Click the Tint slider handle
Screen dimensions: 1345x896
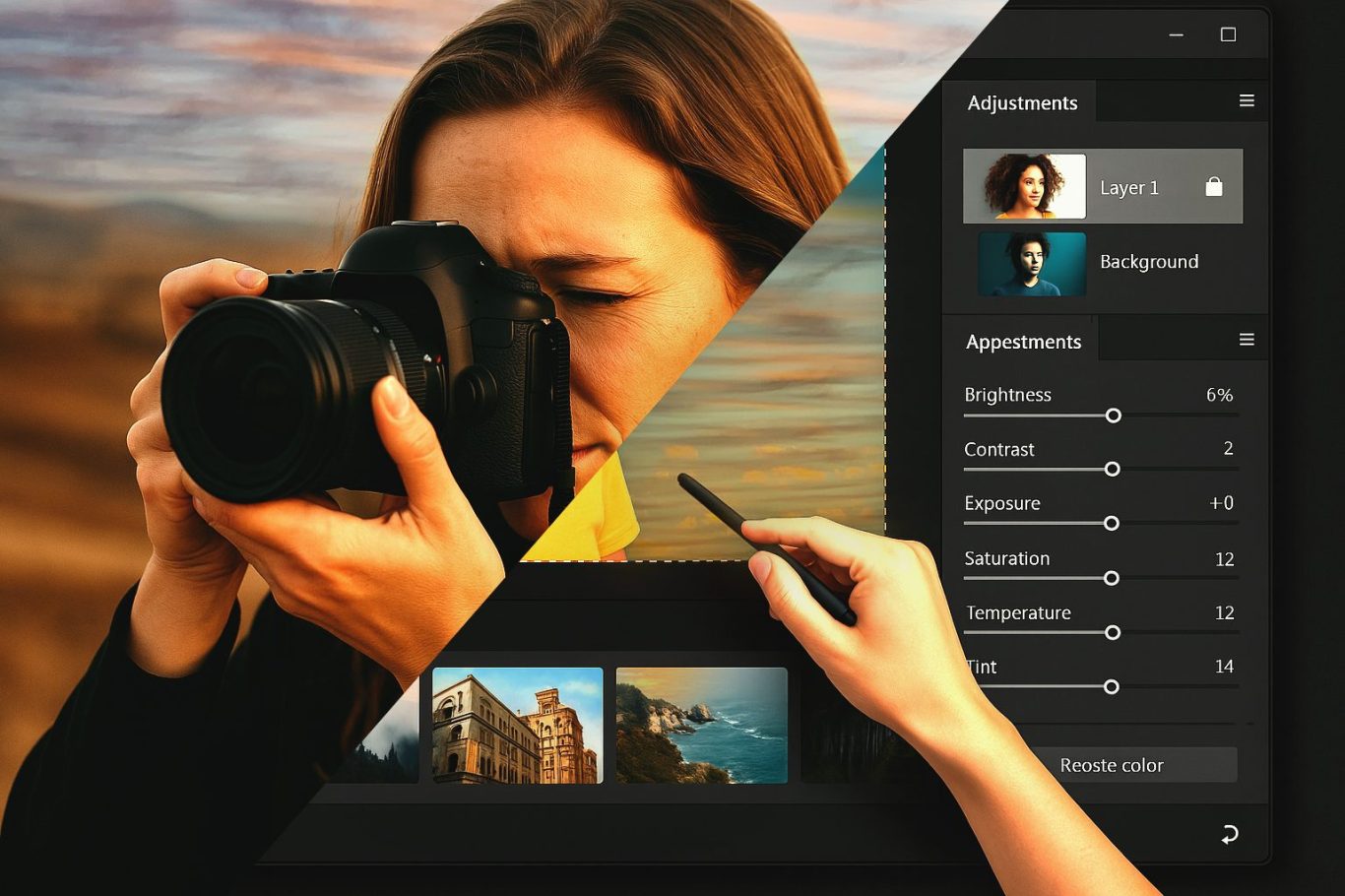pyautogui.click(x=1111, y=686)
